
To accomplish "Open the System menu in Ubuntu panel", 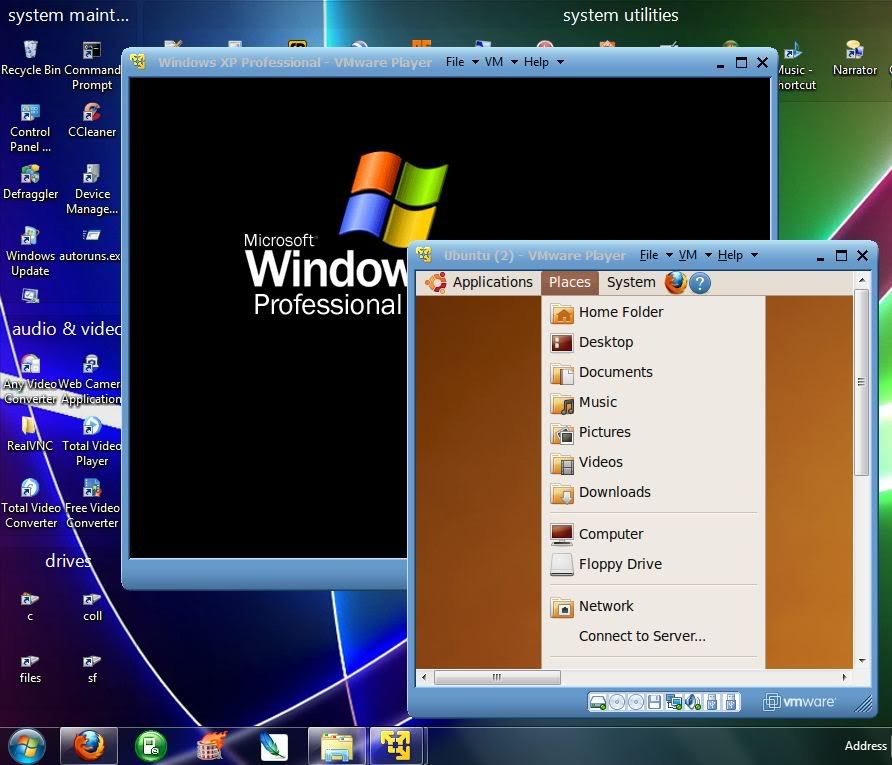I will [x=631, y=282].
